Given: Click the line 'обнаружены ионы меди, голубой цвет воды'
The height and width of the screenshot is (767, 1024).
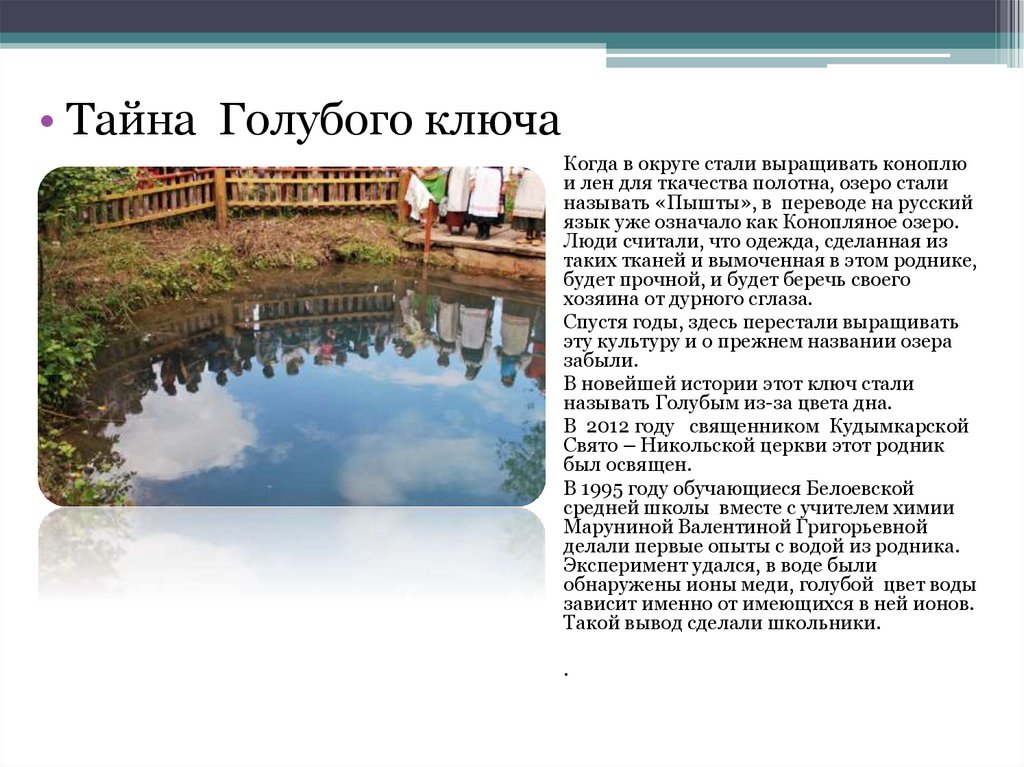Looking at the screenshot, I should coord(770,584).
